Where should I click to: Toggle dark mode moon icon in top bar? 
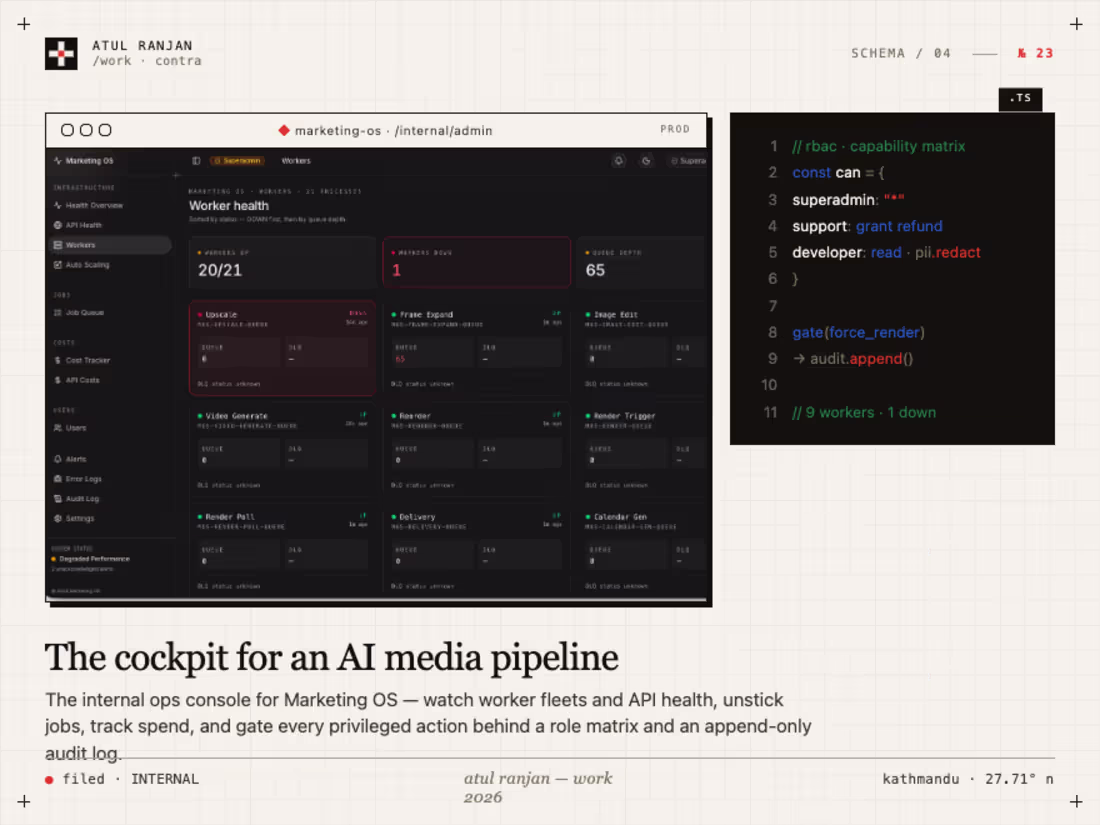(x=646, y=161)
